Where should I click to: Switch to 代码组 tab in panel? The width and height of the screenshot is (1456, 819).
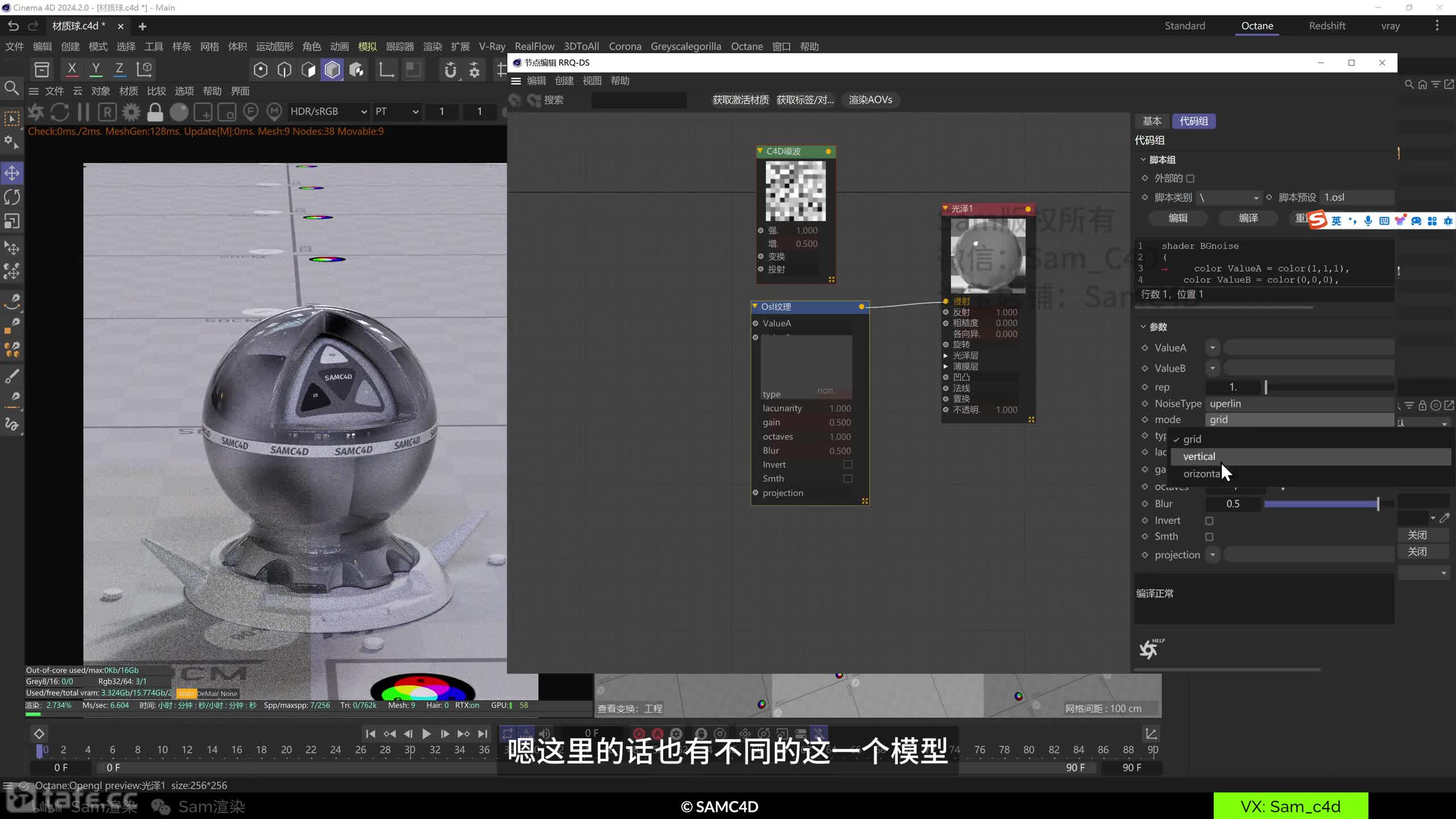[1192, 121]
